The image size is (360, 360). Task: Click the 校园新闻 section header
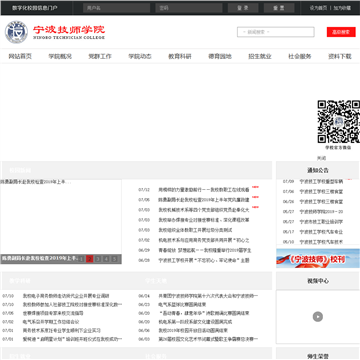tap(20, 170)
